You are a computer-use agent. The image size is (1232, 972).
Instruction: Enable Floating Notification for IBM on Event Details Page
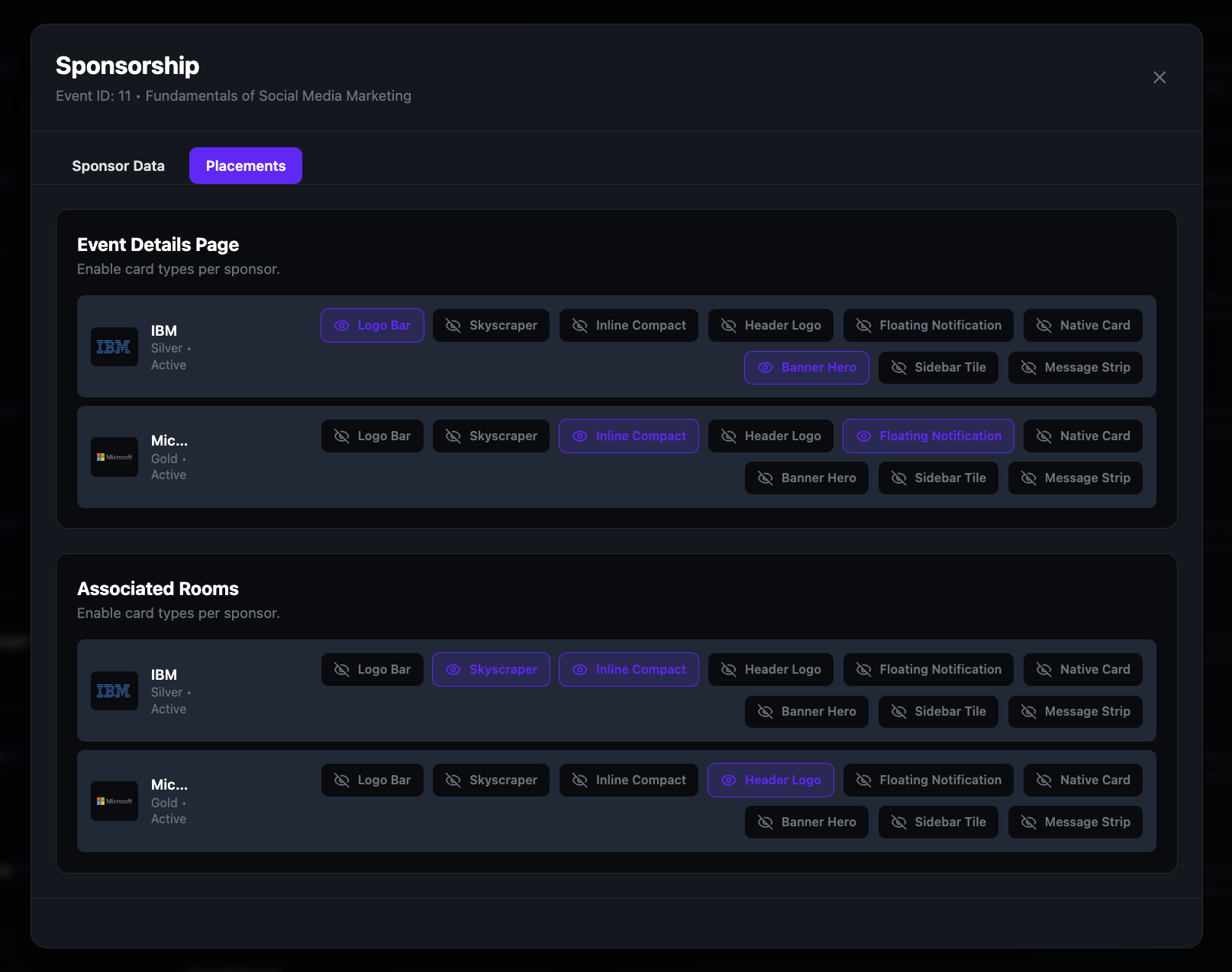click(928, 326)
